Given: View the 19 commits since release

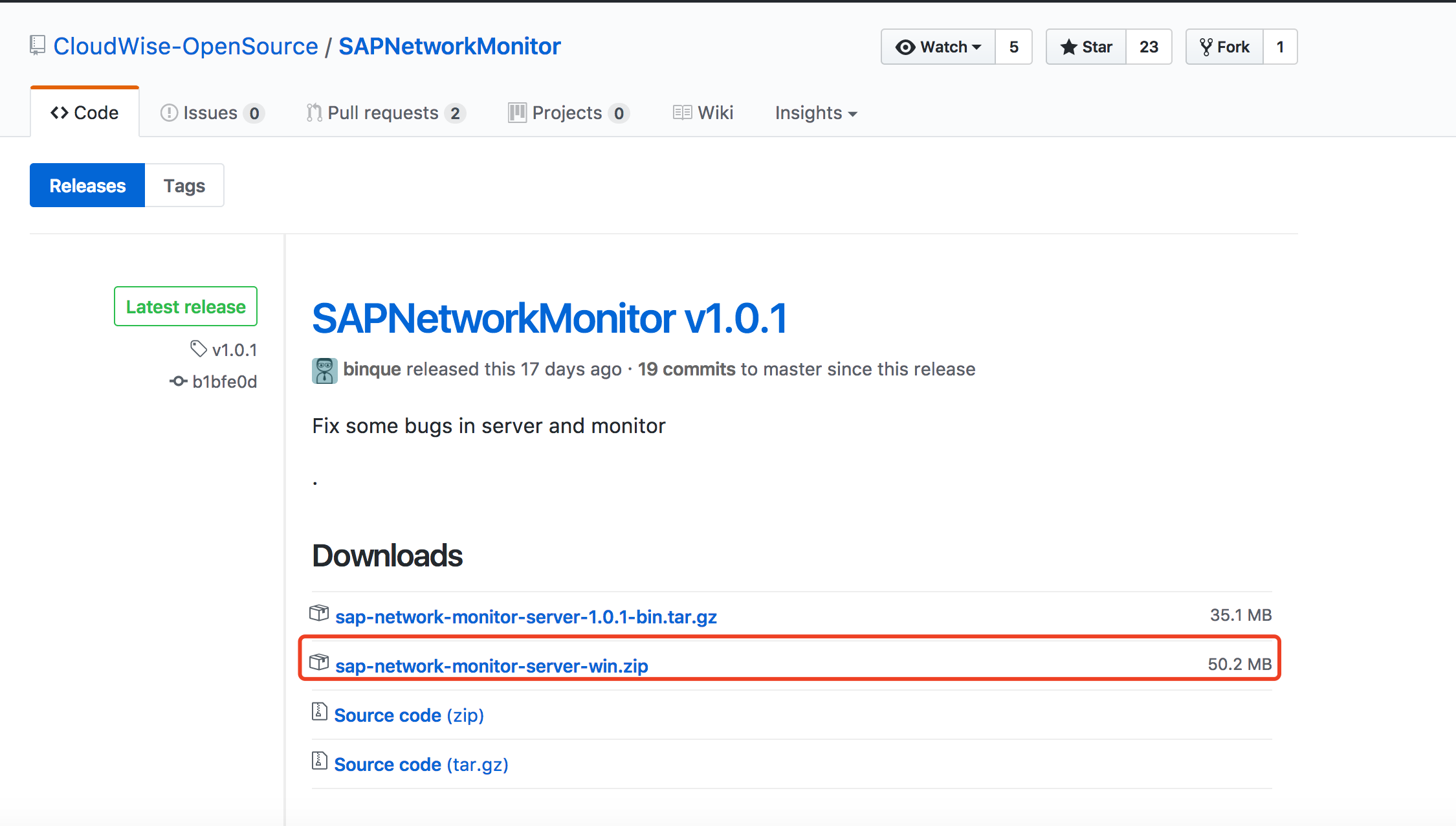Looking at the screenshot, I should tap(687, 369).
